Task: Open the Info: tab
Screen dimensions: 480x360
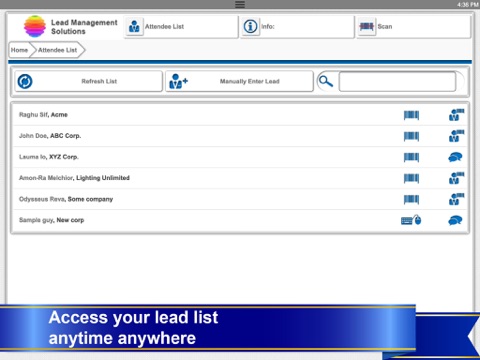Action: point(297,26)
